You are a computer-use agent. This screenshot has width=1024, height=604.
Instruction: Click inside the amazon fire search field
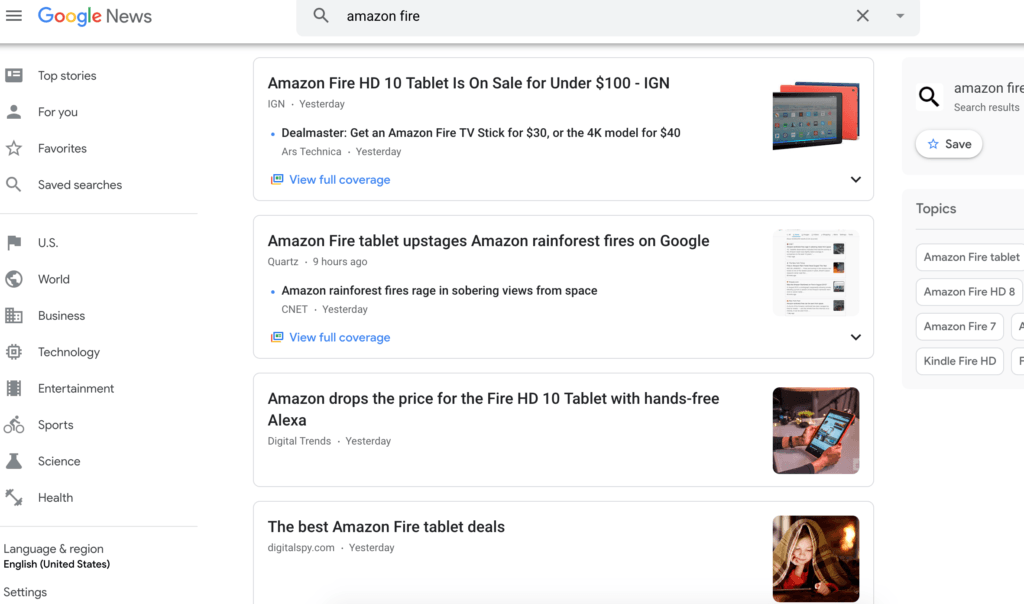[590, 16]
